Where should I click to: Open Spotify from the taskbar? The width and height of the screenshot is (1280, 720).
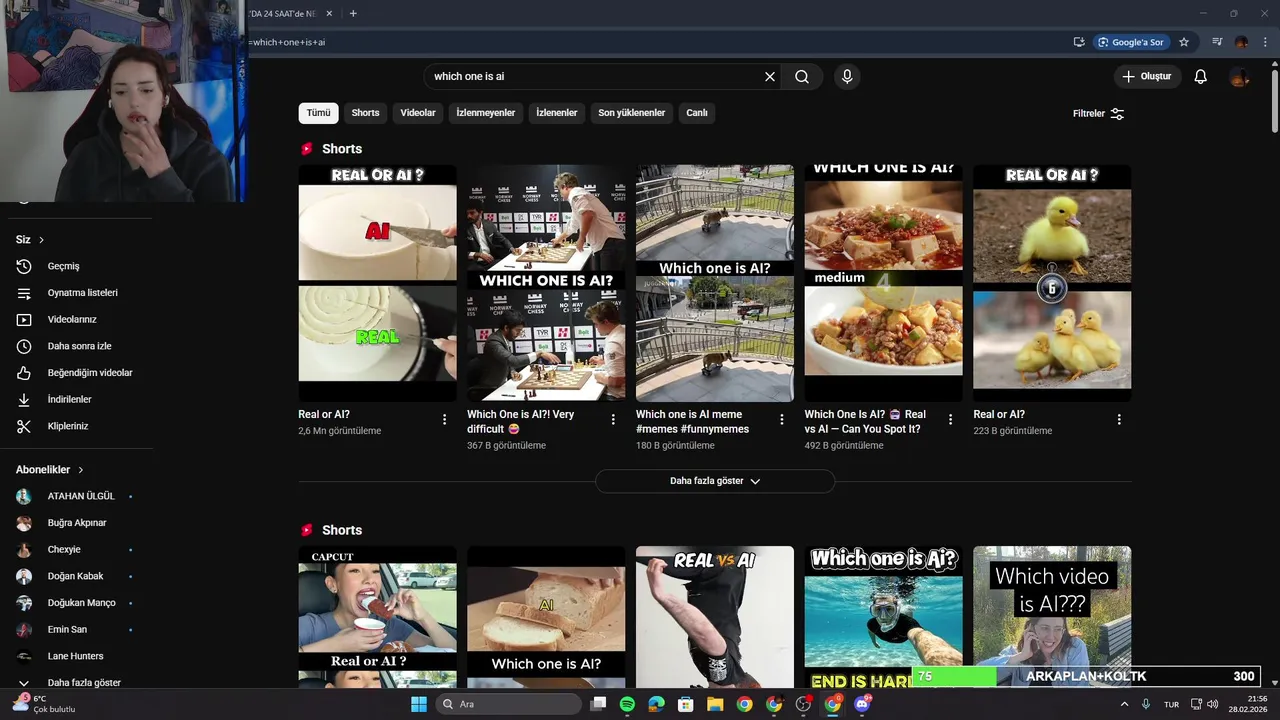click(x=627, y=704)
